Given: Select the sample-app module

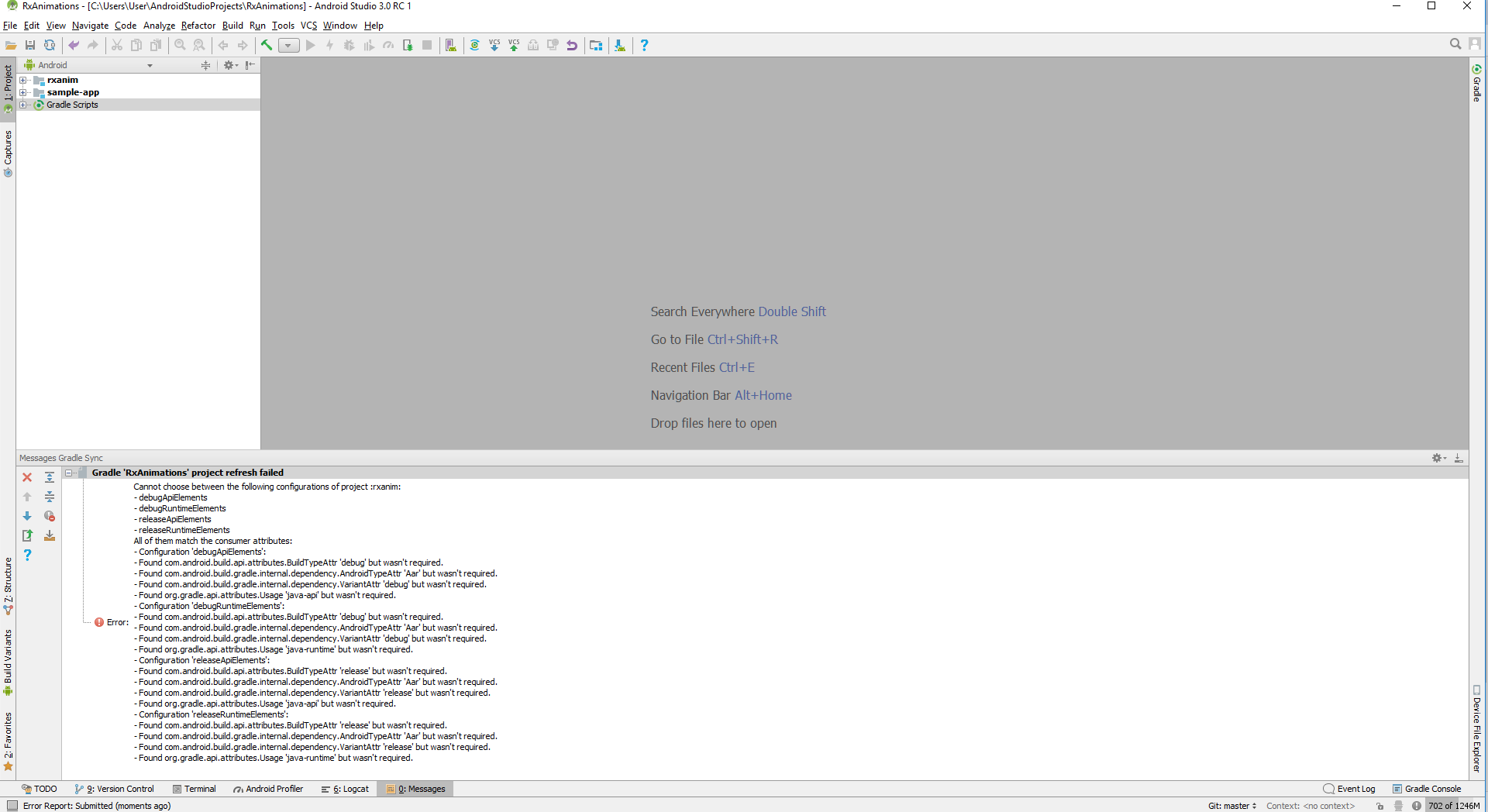Looking at the screenshot, I should point(73,92).
